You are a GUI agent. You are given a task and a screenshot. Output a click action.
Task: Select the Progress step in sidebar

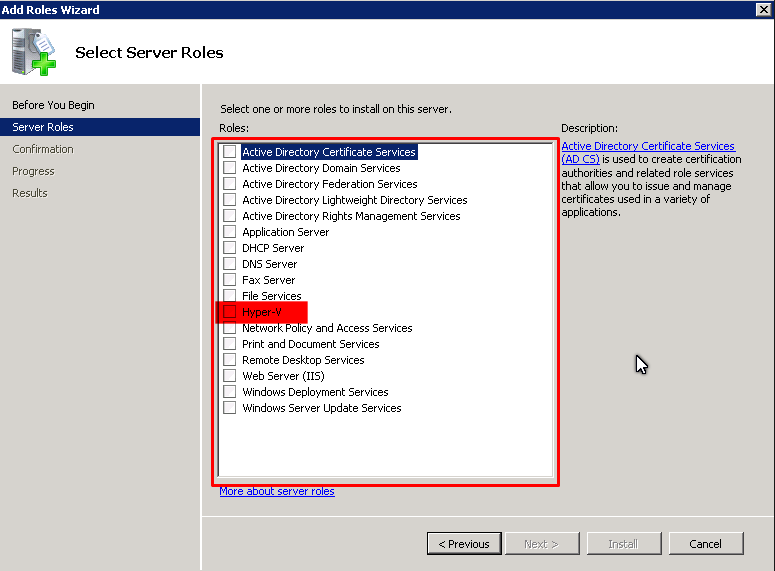pyautogui.click(x=33, y=171)
